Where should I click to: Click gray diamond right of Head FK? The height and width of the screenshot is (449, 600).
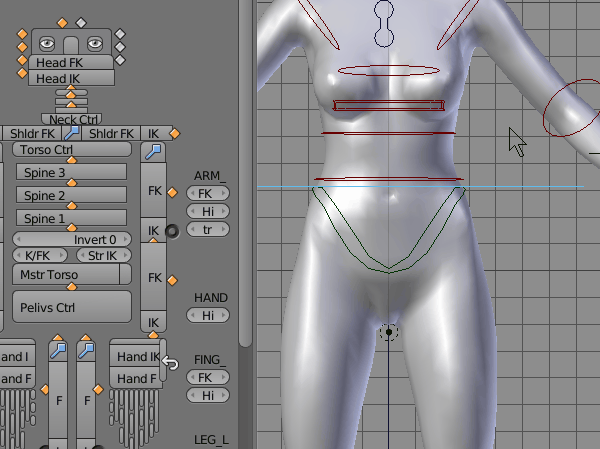[x=120, y=60]
